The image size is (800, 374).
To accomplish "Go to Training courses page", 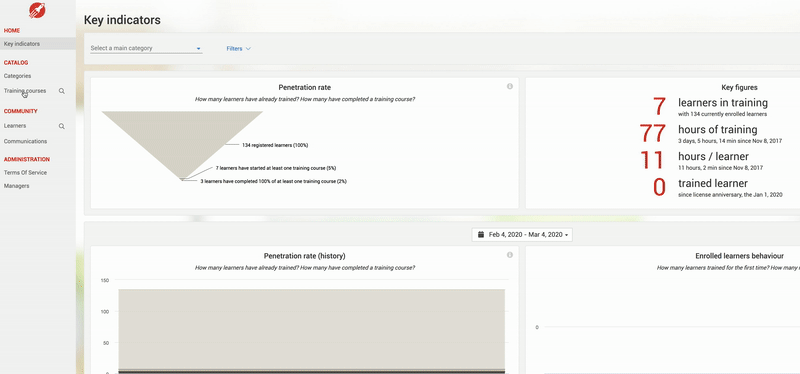I will pos(25,91).
